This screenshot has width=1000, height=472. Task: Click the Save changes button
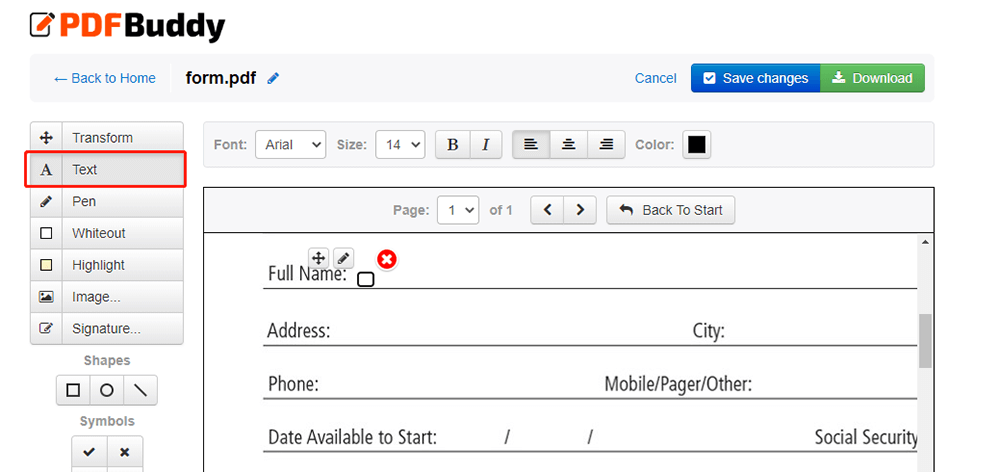755,78
